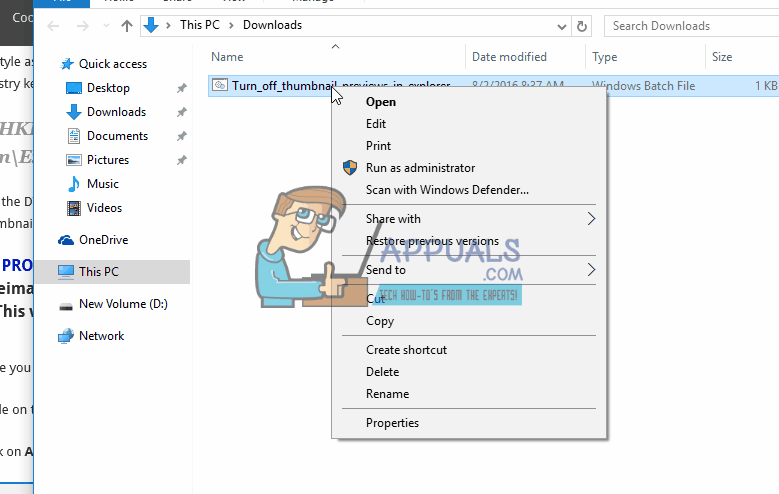This screenshot has height=494, width=779.
Task: Click the Music note icon
Action: tap(74, 184)
